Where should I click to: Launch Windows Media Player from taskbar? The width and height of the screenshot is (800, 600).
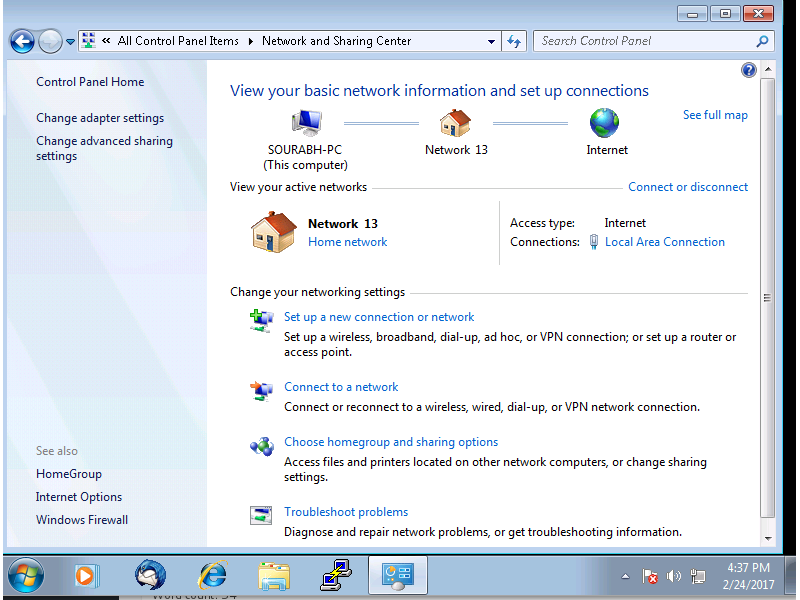[87, 576]
